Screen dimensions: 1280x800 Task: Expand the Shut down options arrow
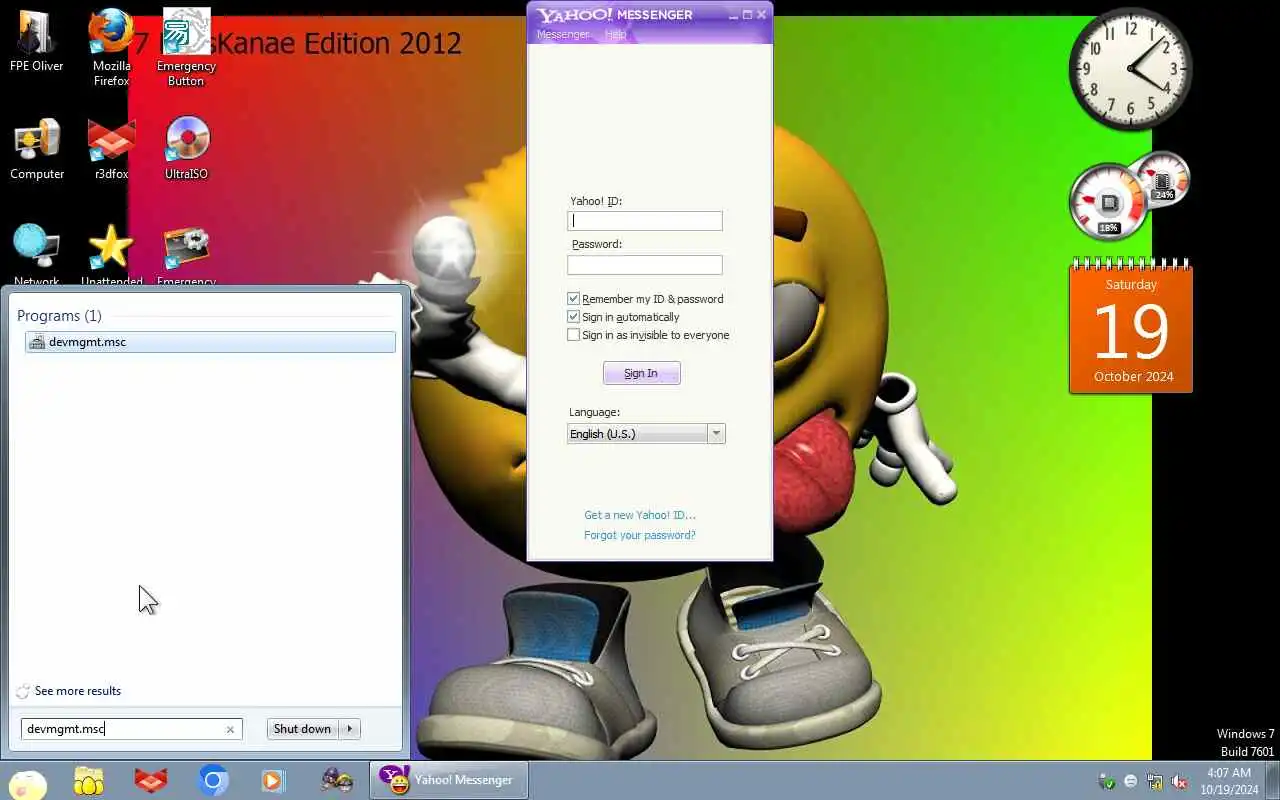click(350, 729)
